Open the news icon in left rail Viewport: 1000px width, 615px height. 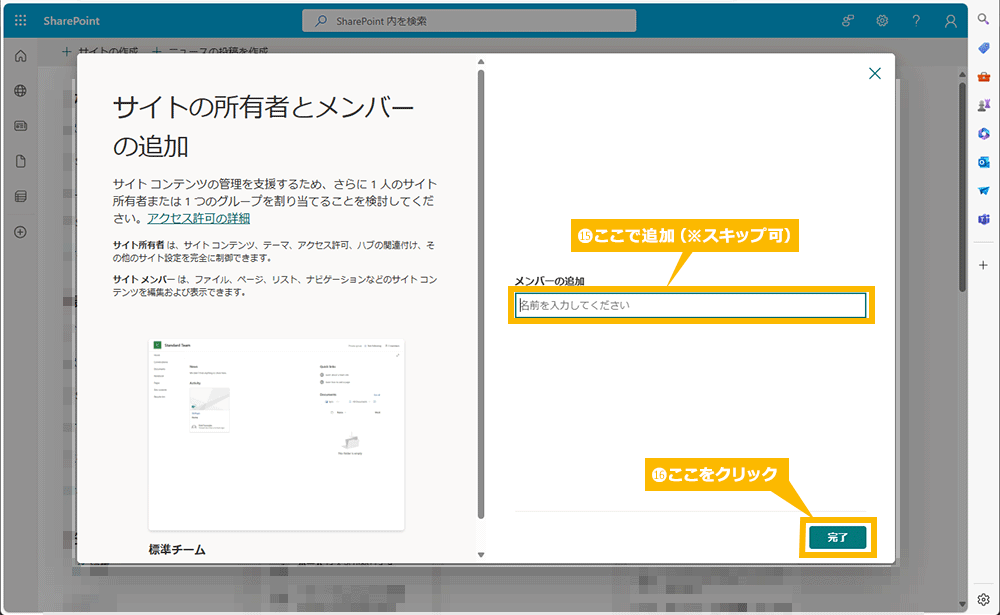[x=20, y=126]
